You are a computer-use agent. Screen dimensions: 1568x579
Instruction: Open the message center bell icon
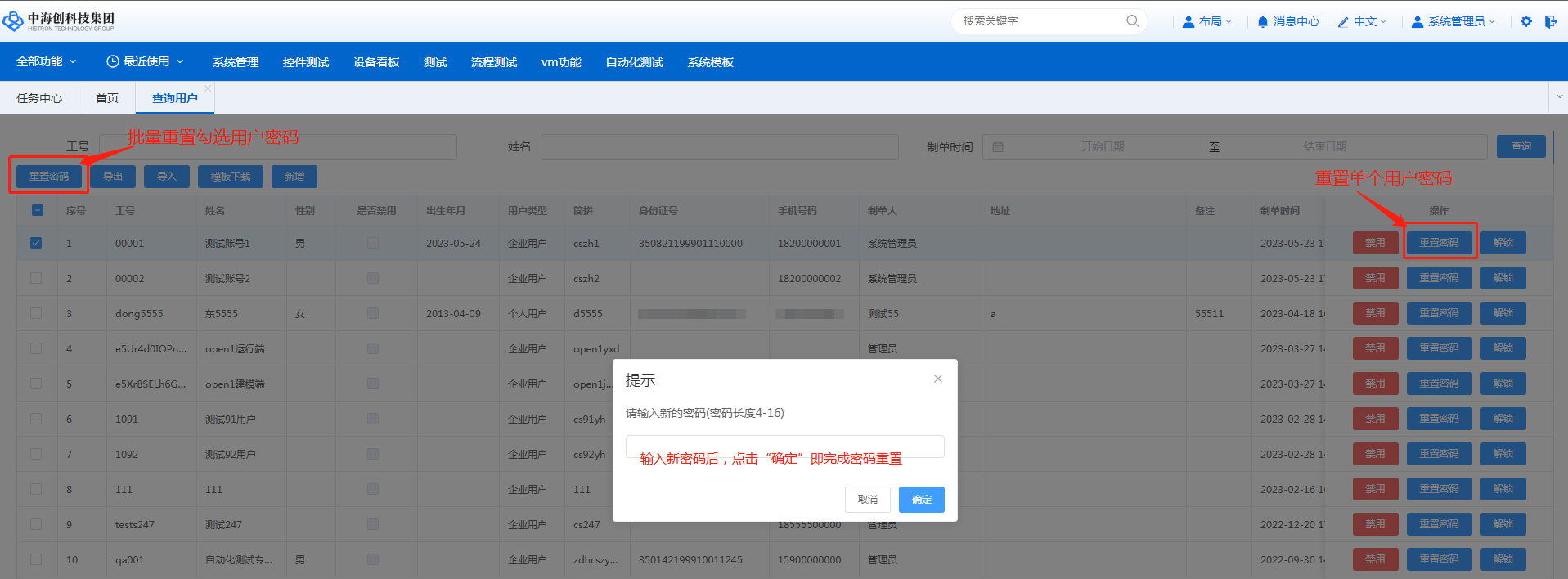click(1263, 22)
